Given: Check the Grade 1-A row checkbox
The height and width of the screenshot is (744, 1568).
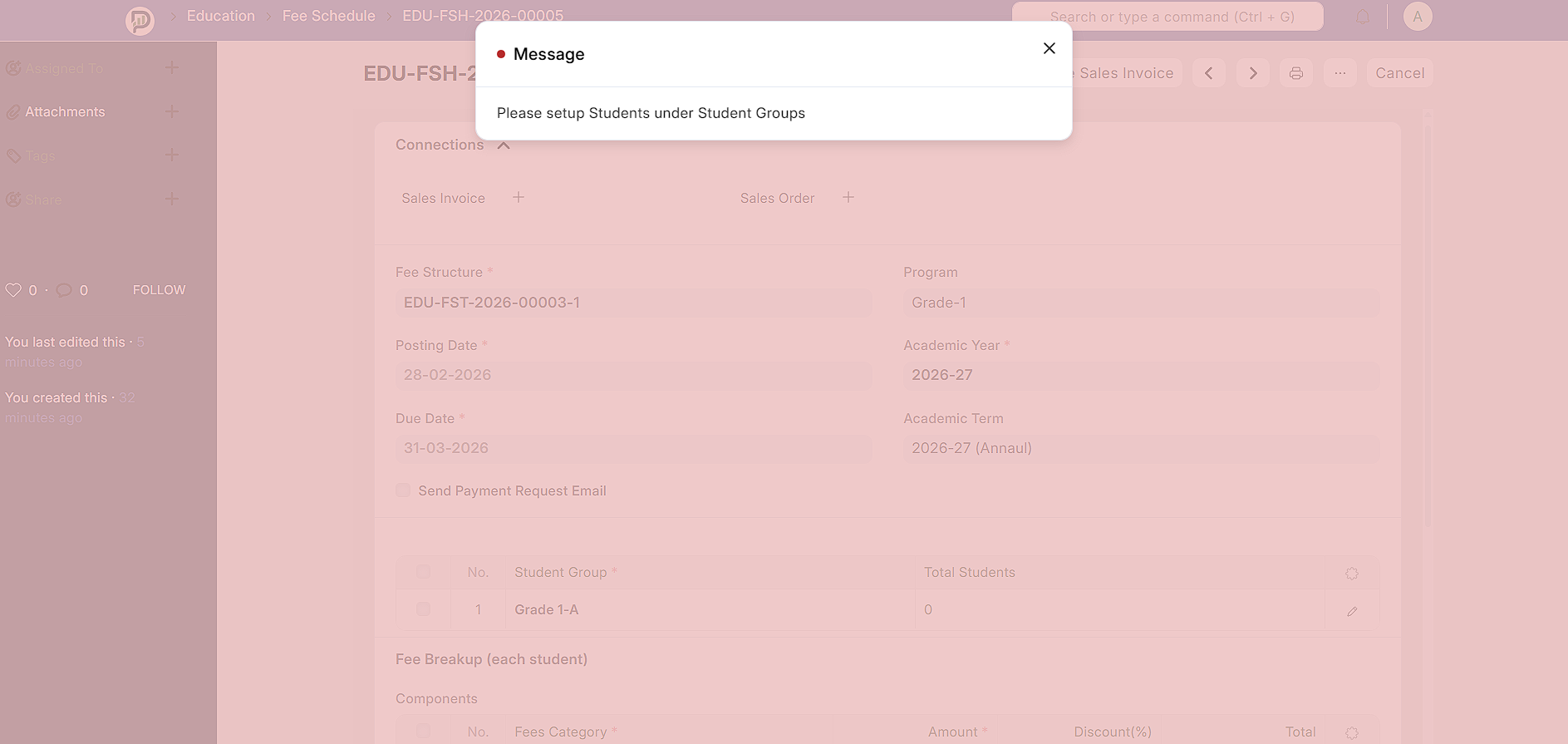Looking at the screenshot, I should tap(423, 609).
